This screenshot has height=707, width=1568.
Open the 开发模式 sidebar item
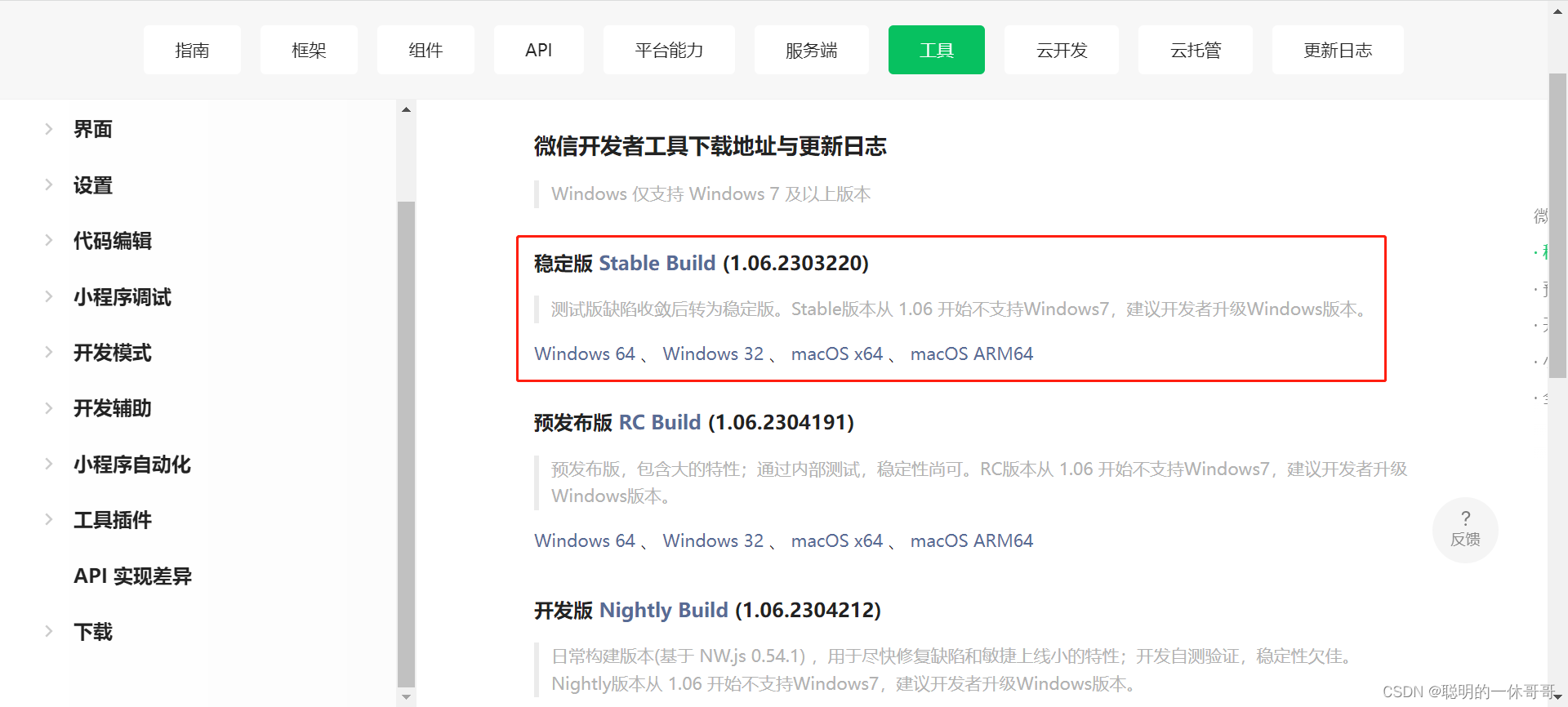(113, 353)
